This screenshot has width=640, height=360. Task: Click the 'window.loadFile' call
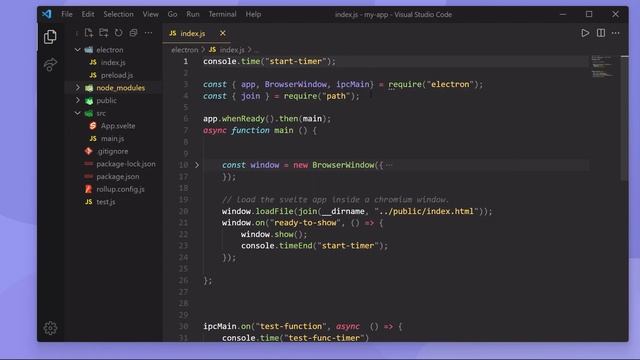click(258, 211)
